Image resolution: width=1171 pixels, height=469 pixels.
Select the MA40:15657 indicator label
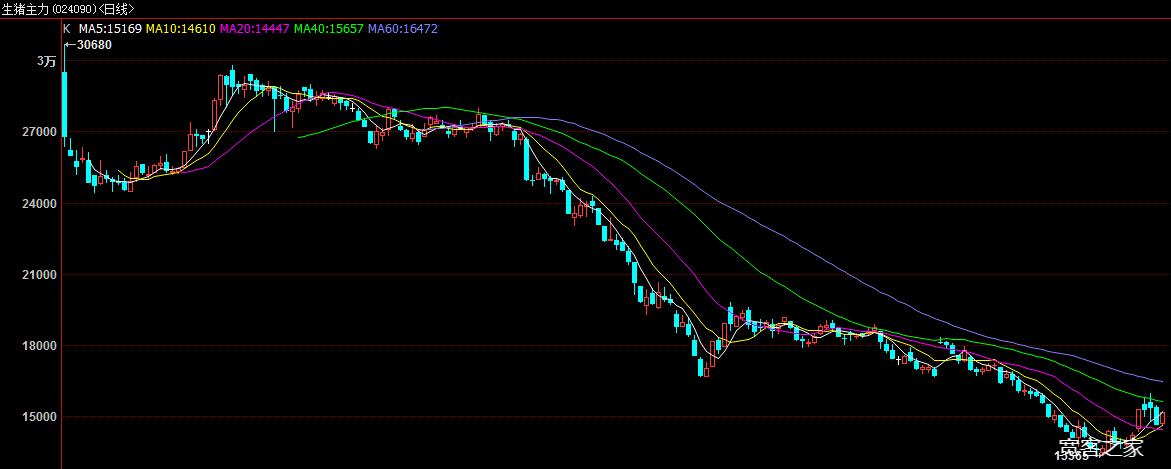pyautogui.click(x=329, y=29)
